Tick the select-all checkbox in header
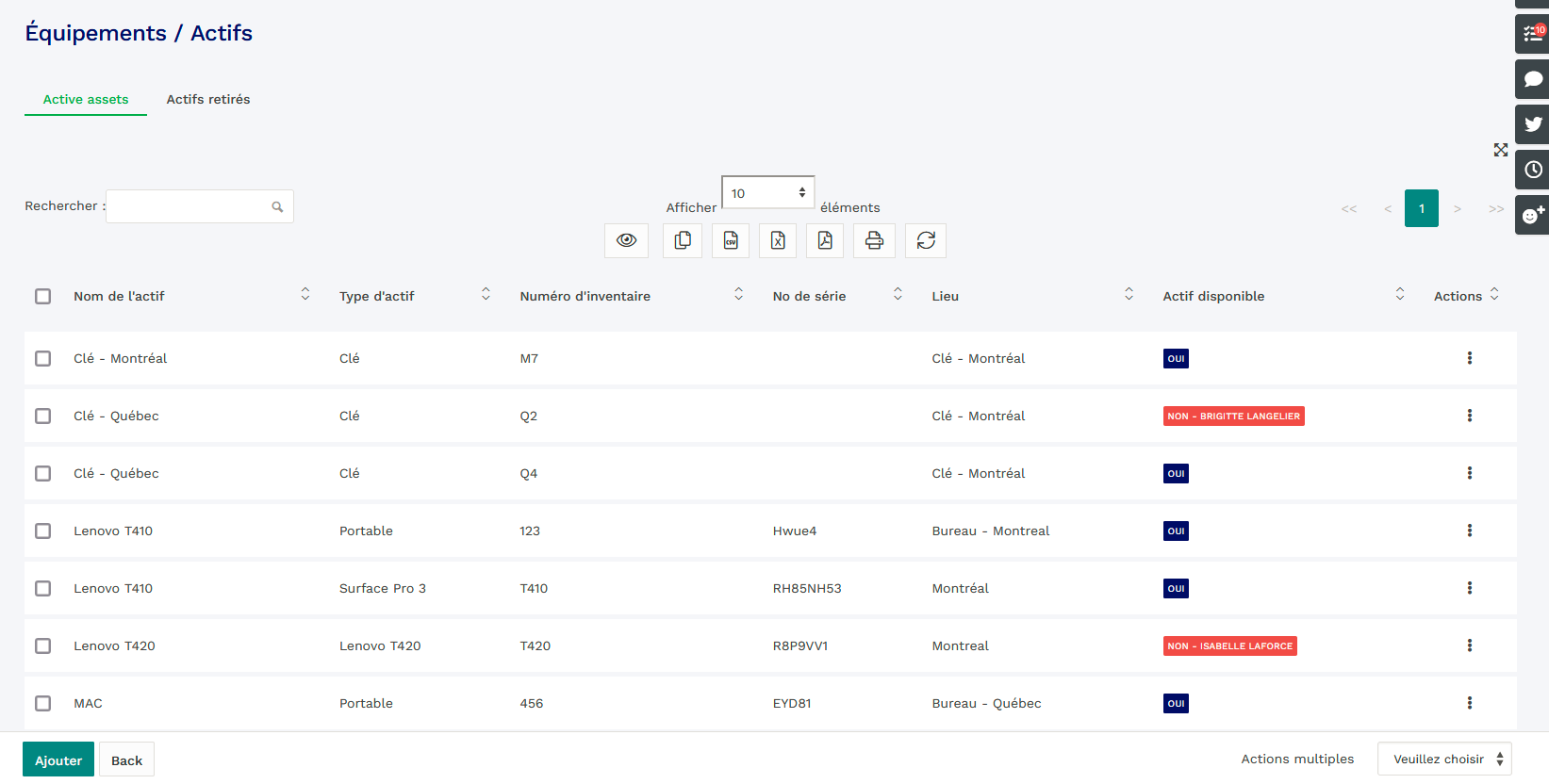This screenshot has height=784, width=1549. (x=43, y=296)
